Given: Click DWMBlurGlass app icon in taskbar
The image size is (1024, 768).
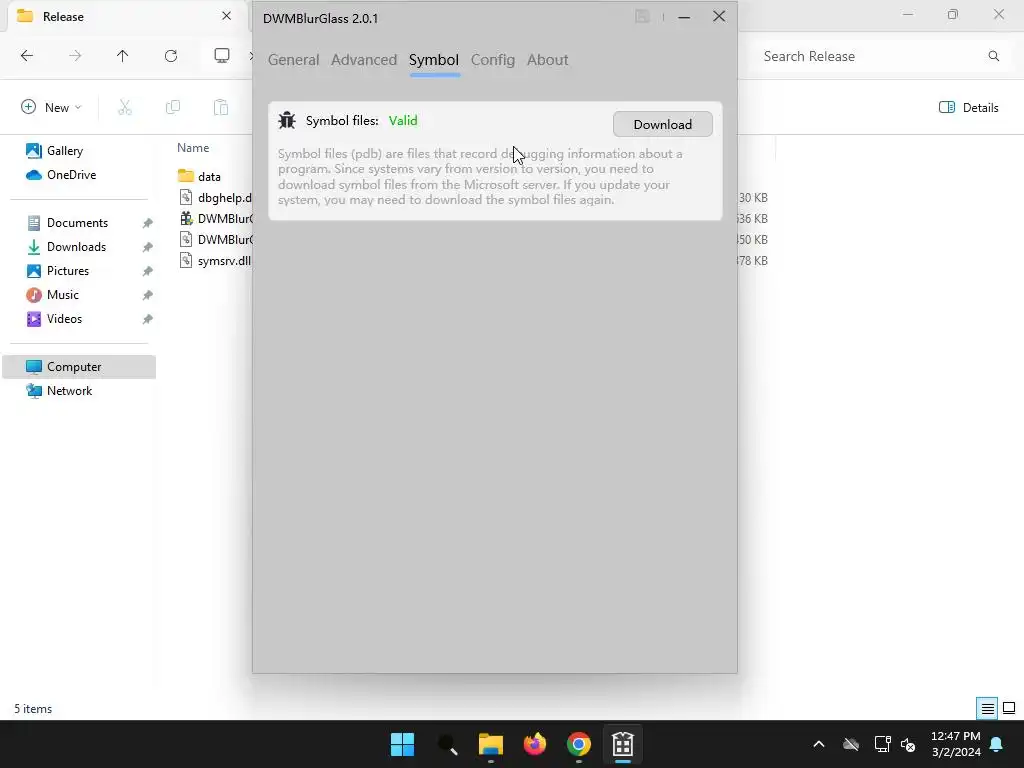Looking at the screenshot, I should coord(623,744).
